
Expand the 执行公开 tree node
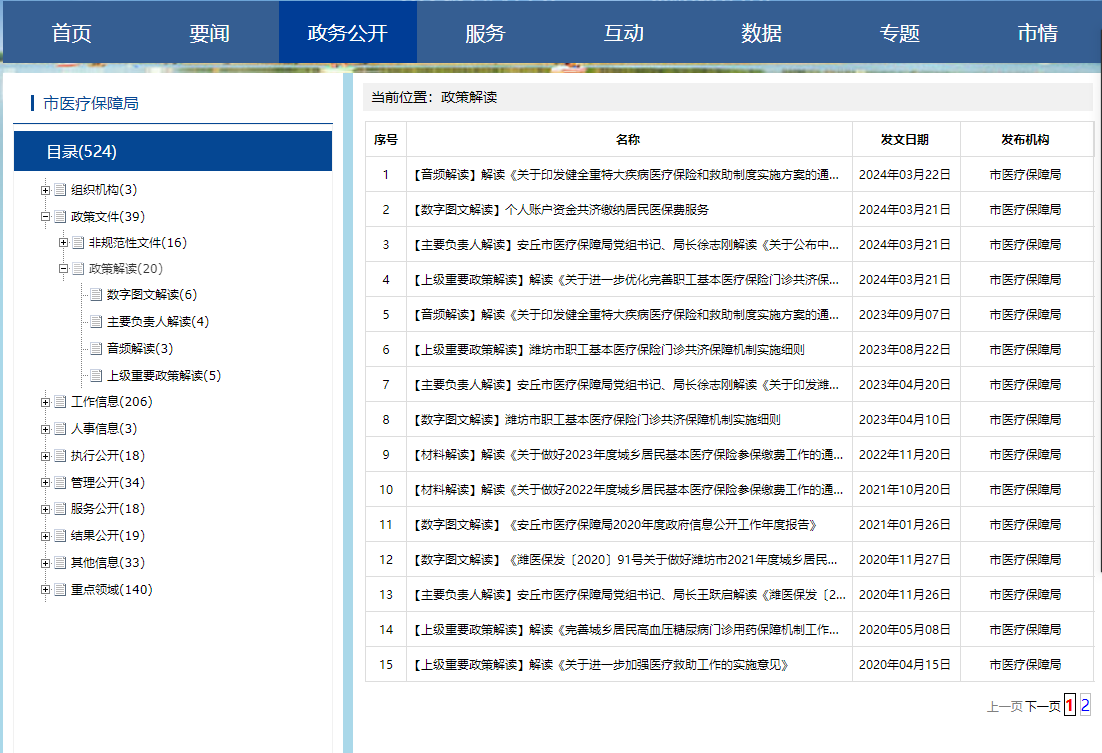point(45,456)
